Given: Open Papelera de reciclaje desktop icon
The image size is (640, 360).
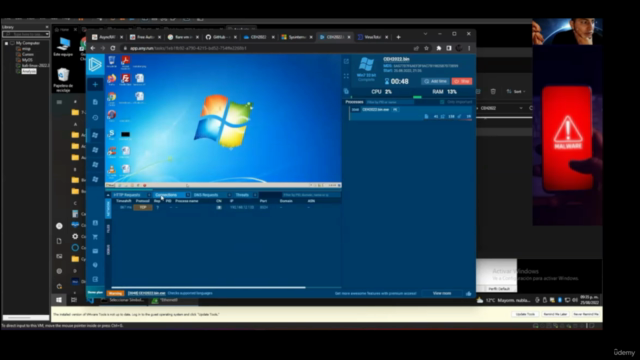Looking at the screenshot, I should pos(63,80).
